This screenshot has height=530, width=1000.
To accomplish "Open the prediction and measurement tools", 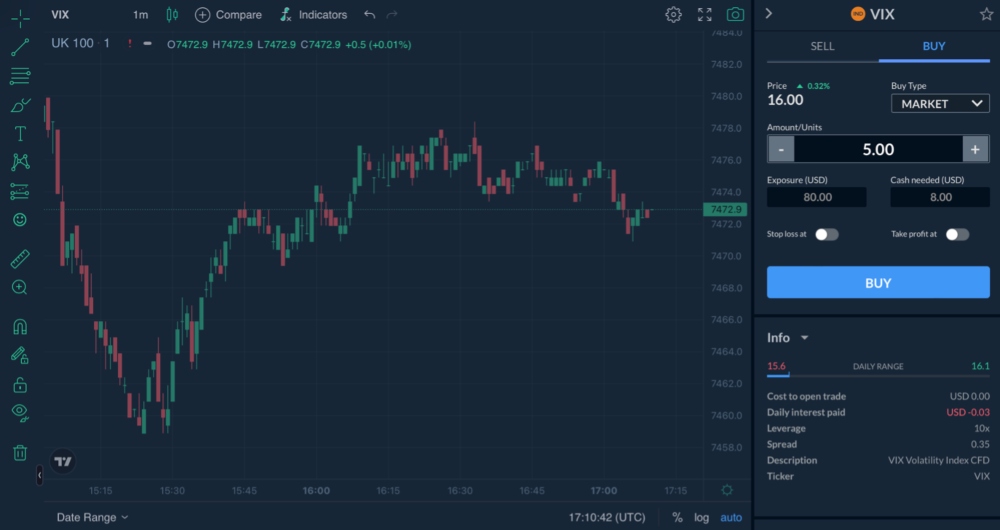I will tap(20, 191).
